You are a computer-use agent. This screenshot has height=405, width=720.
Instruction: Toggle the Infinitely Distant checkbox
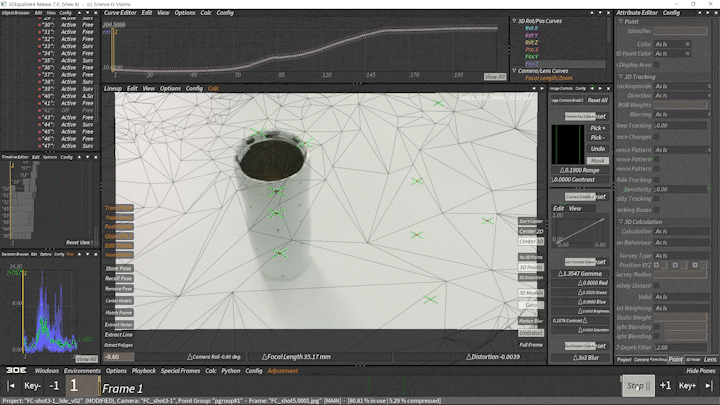pos(657,286)
